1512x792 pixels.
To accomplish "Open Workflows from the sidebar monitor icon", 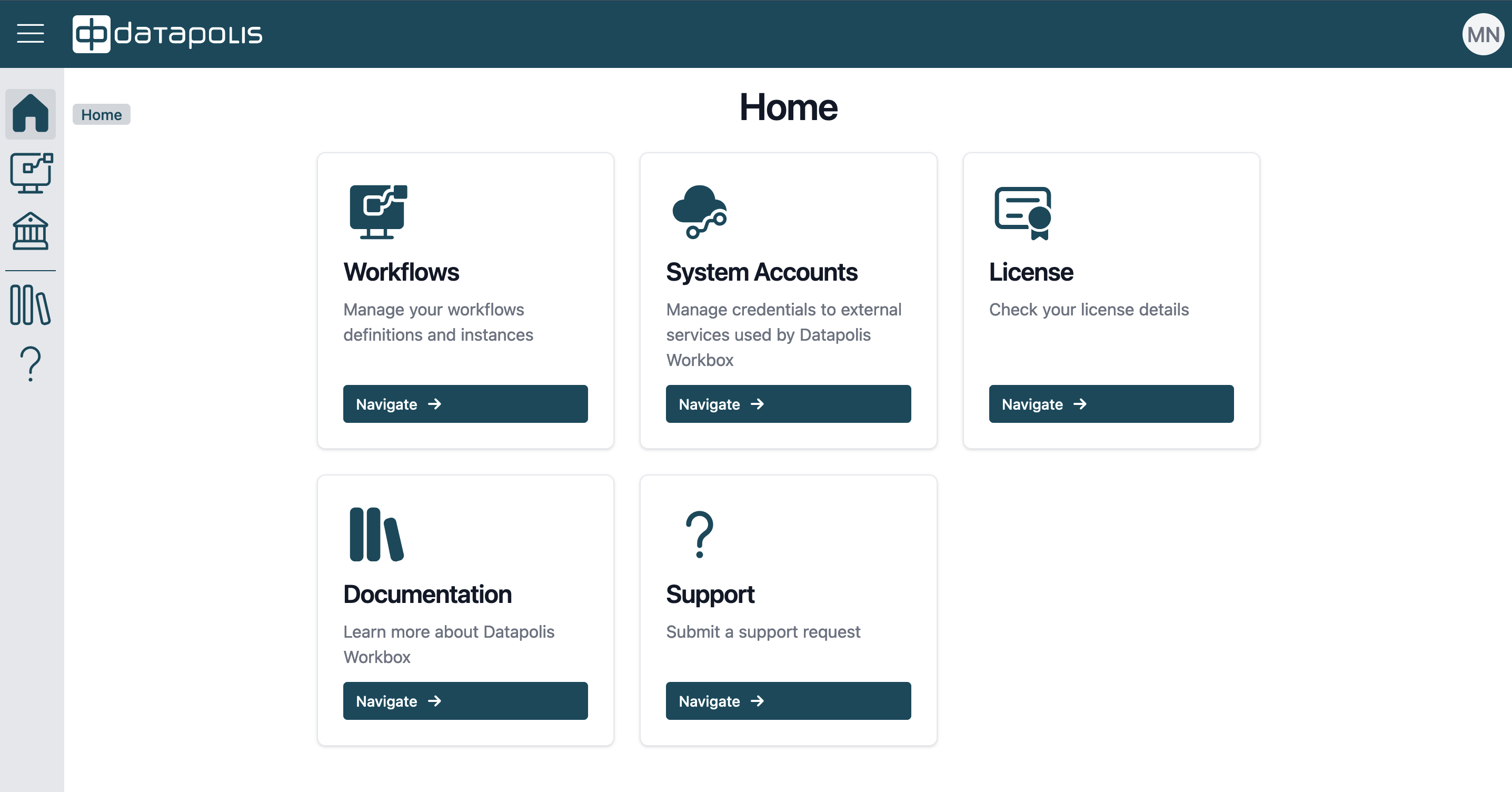I will 31,173.
